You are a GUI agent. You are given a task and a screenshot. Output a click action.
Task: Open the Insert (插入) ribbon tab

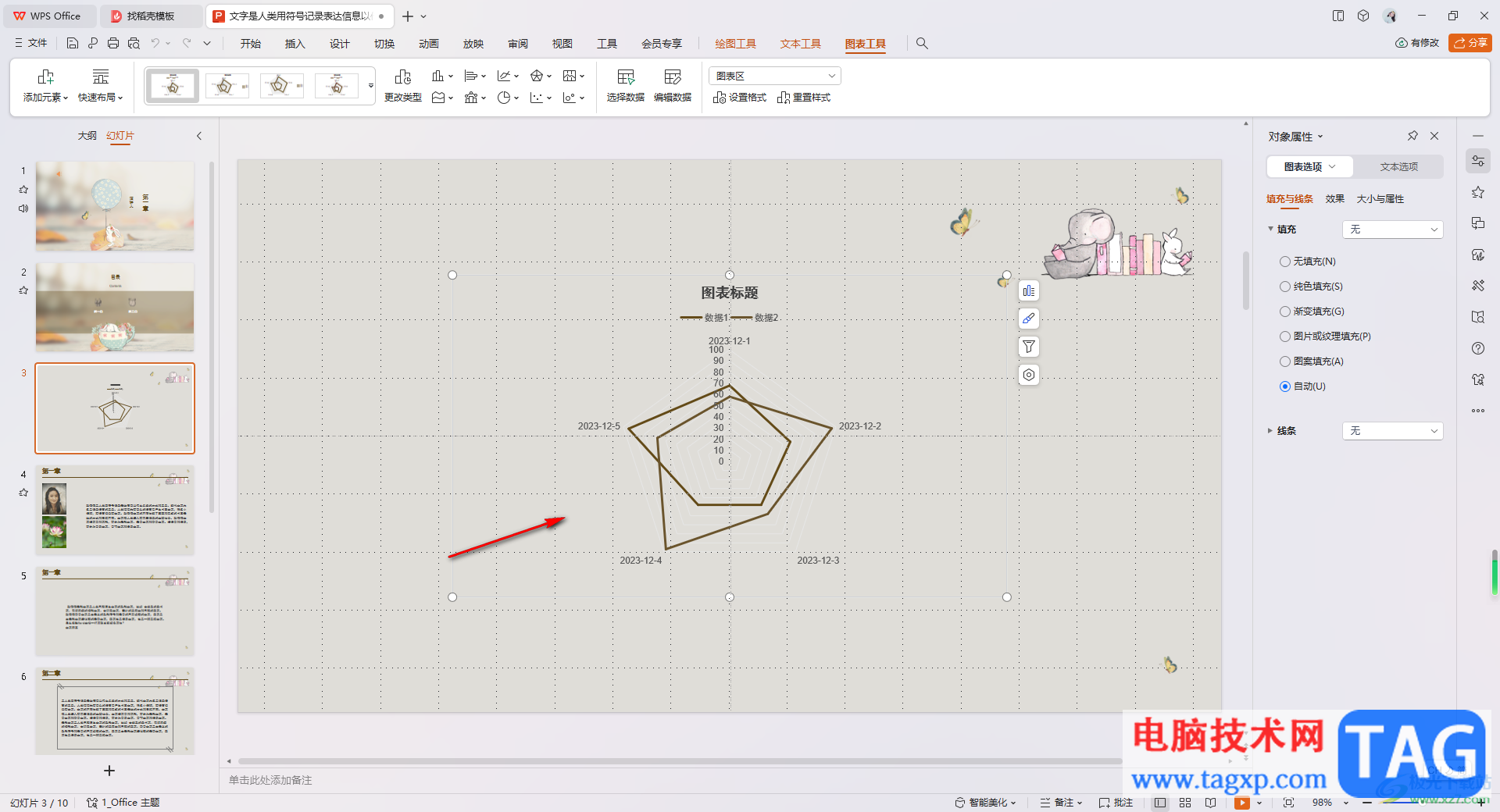coord(295,44)
